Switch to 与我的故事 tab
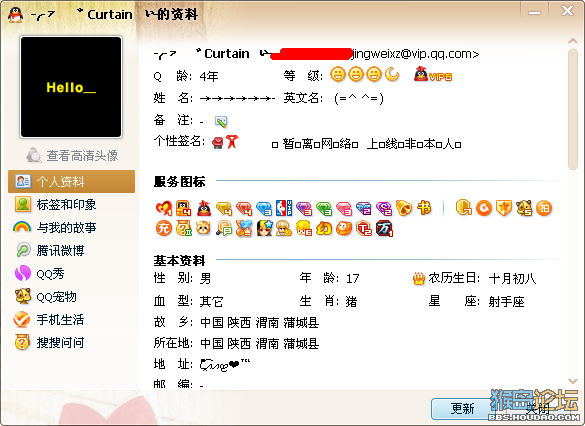Image resolution: width=585 pixels, height=426 pixels. coord(71,227)
